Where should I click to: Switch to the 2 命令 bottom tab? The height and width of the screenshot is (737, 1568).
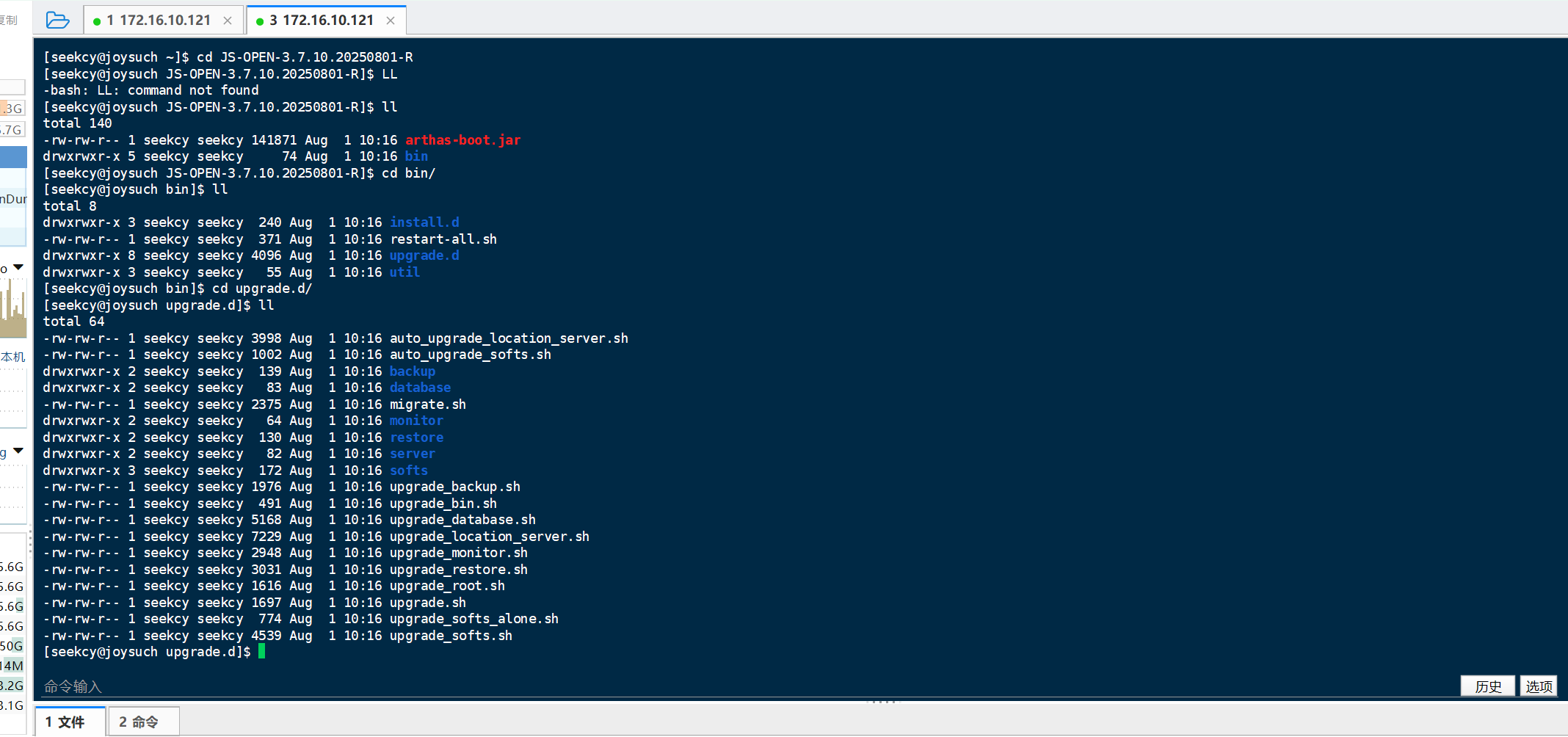144,722
